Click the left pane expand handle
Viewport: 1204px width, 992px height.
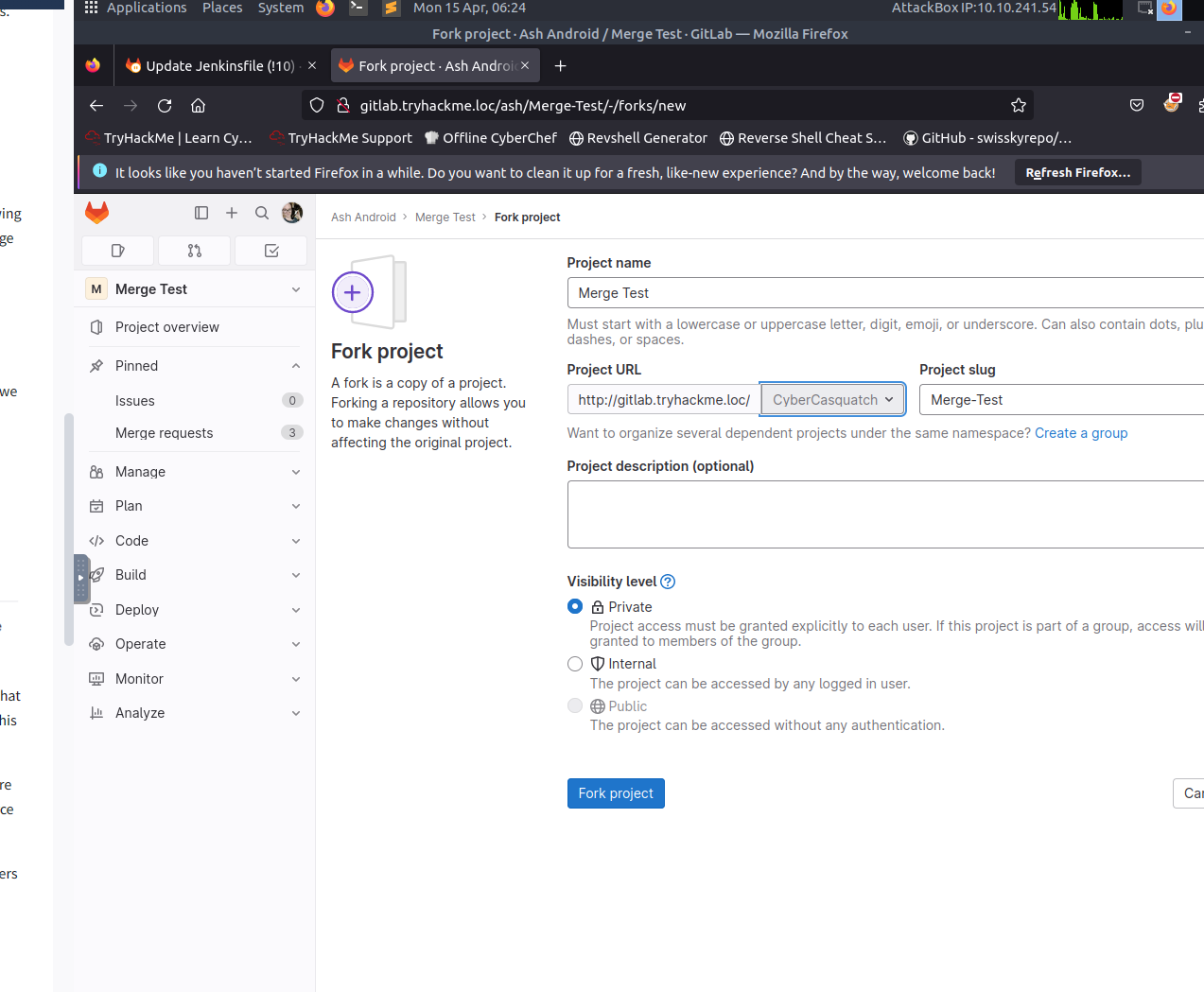[81, 579]
